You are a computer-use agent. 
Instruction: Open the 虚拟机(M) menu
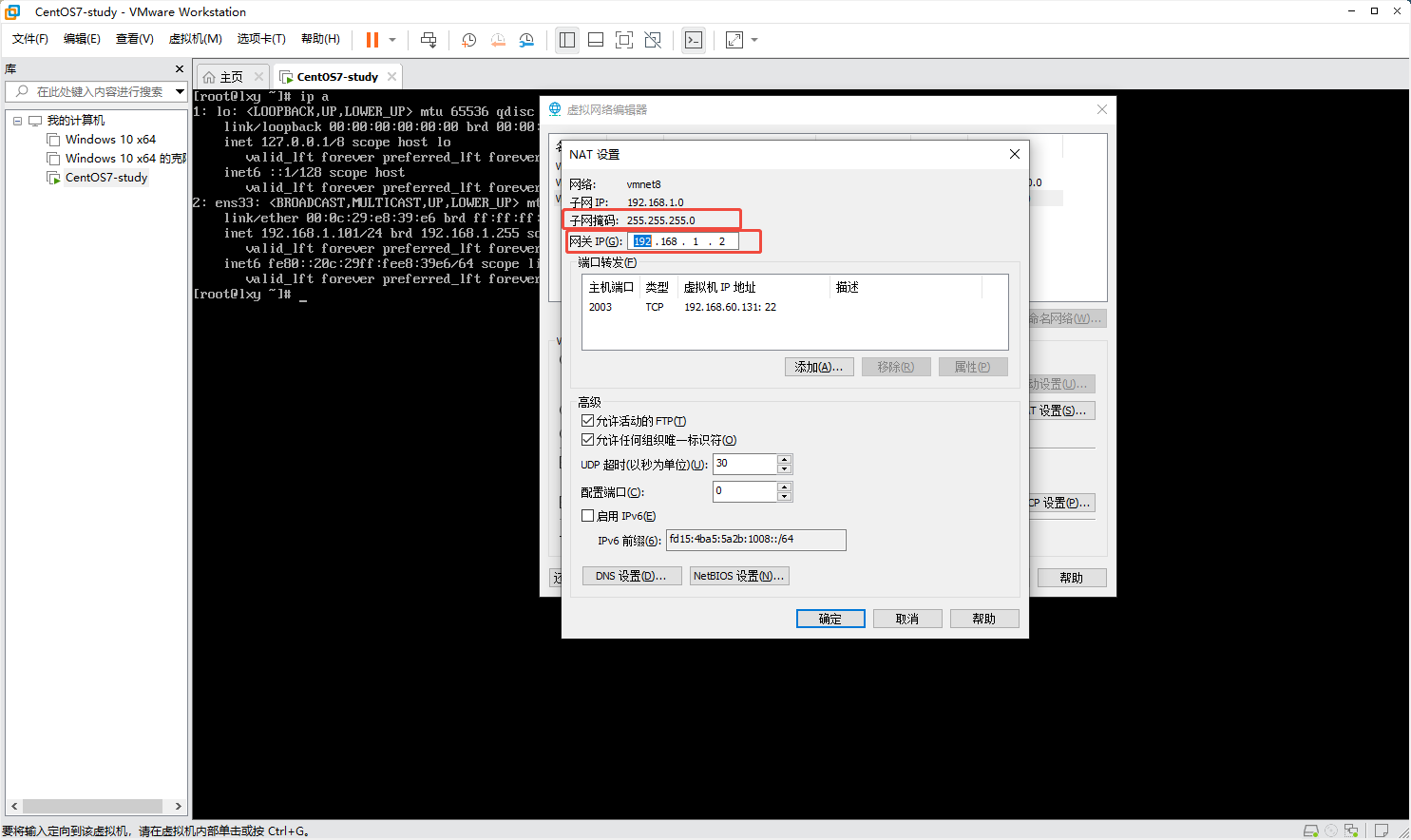point(195,39)
